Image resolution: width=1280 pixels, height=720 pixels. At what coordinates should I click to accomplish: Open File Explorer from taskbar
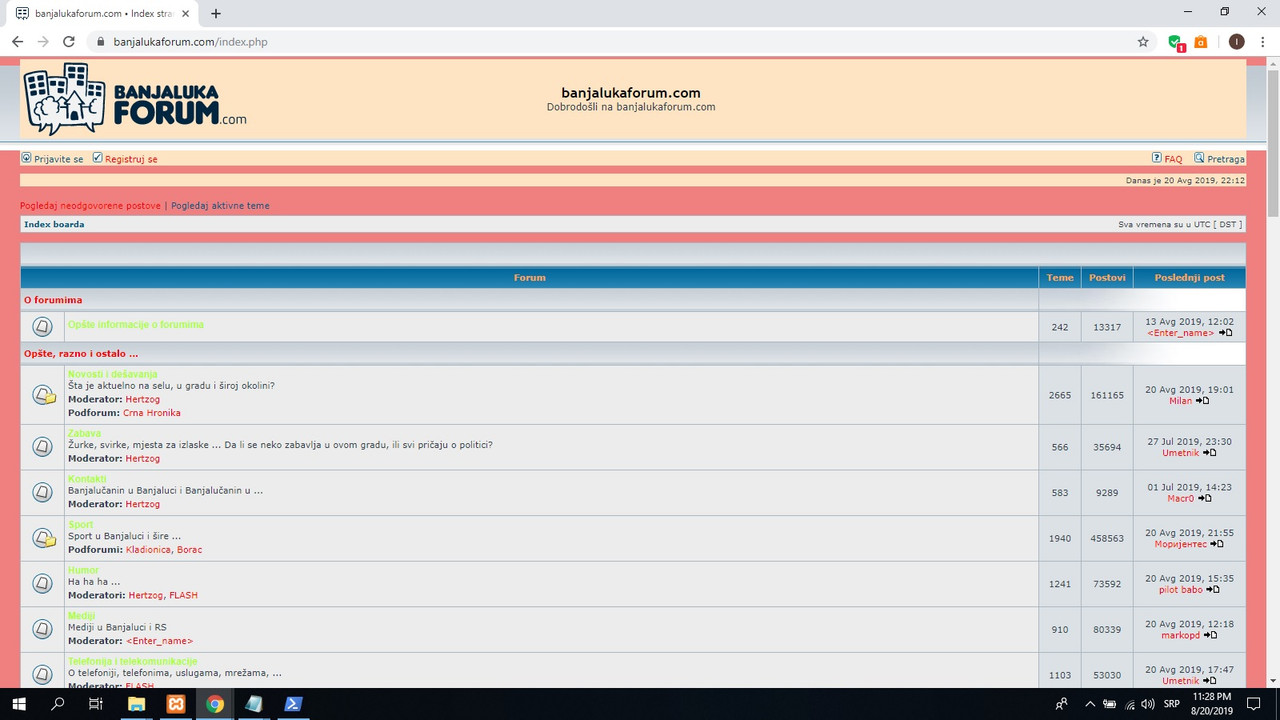137,704
